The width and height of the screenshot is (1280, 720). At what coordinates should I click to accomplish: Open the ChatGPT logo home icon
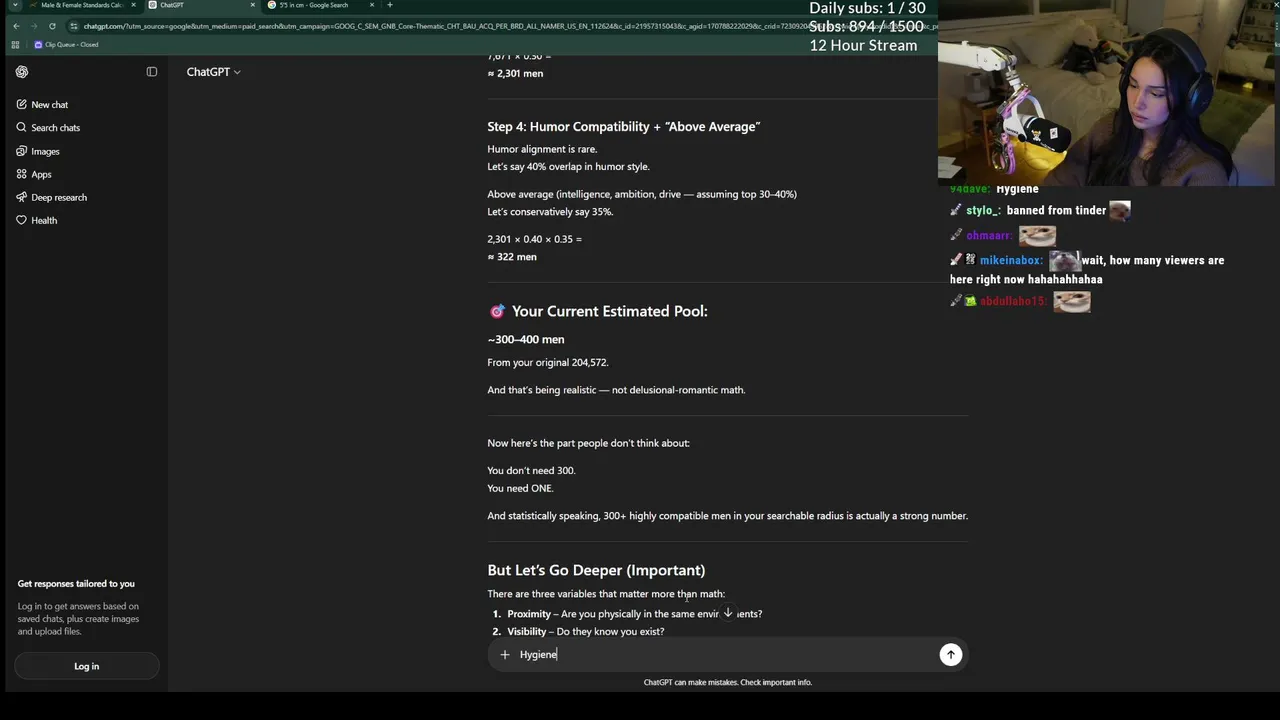point(22,72)
